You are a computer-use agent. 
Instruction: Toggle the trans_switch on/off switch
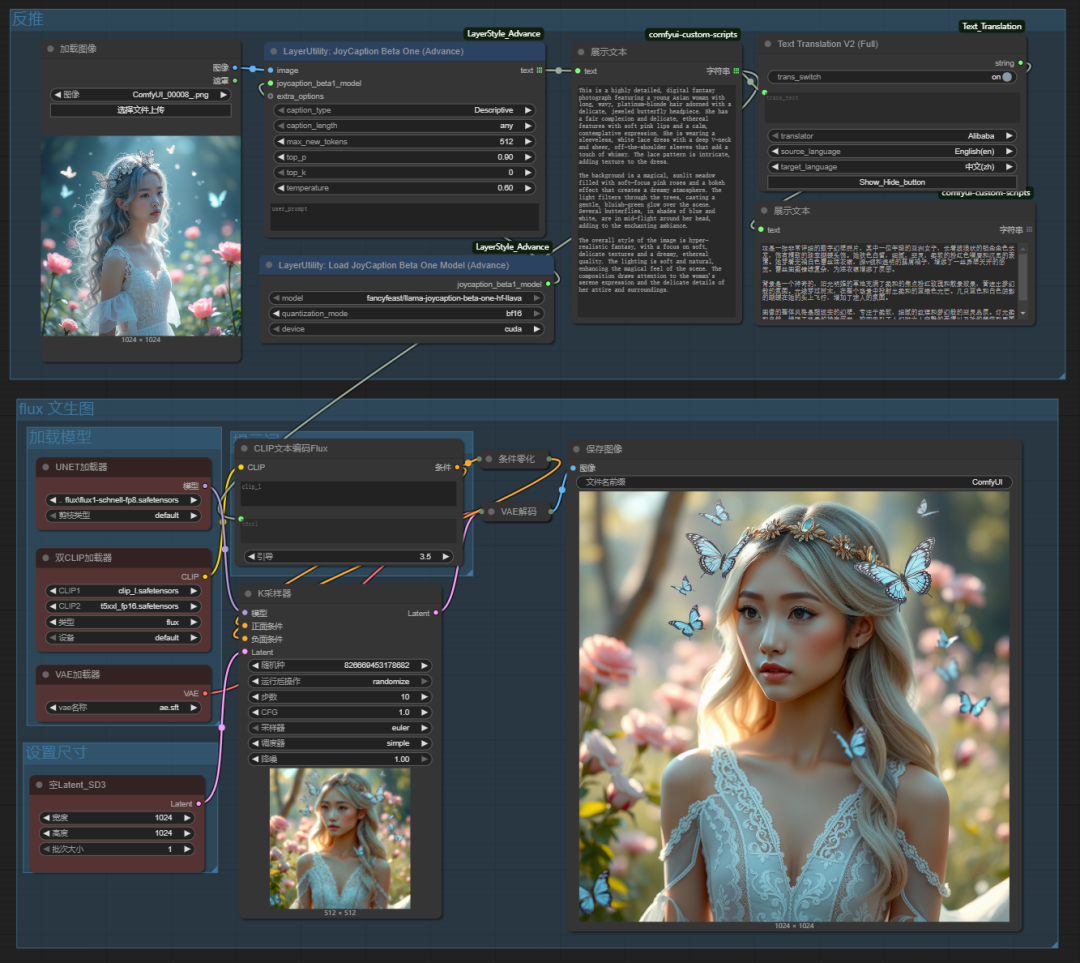(1006, 77)
